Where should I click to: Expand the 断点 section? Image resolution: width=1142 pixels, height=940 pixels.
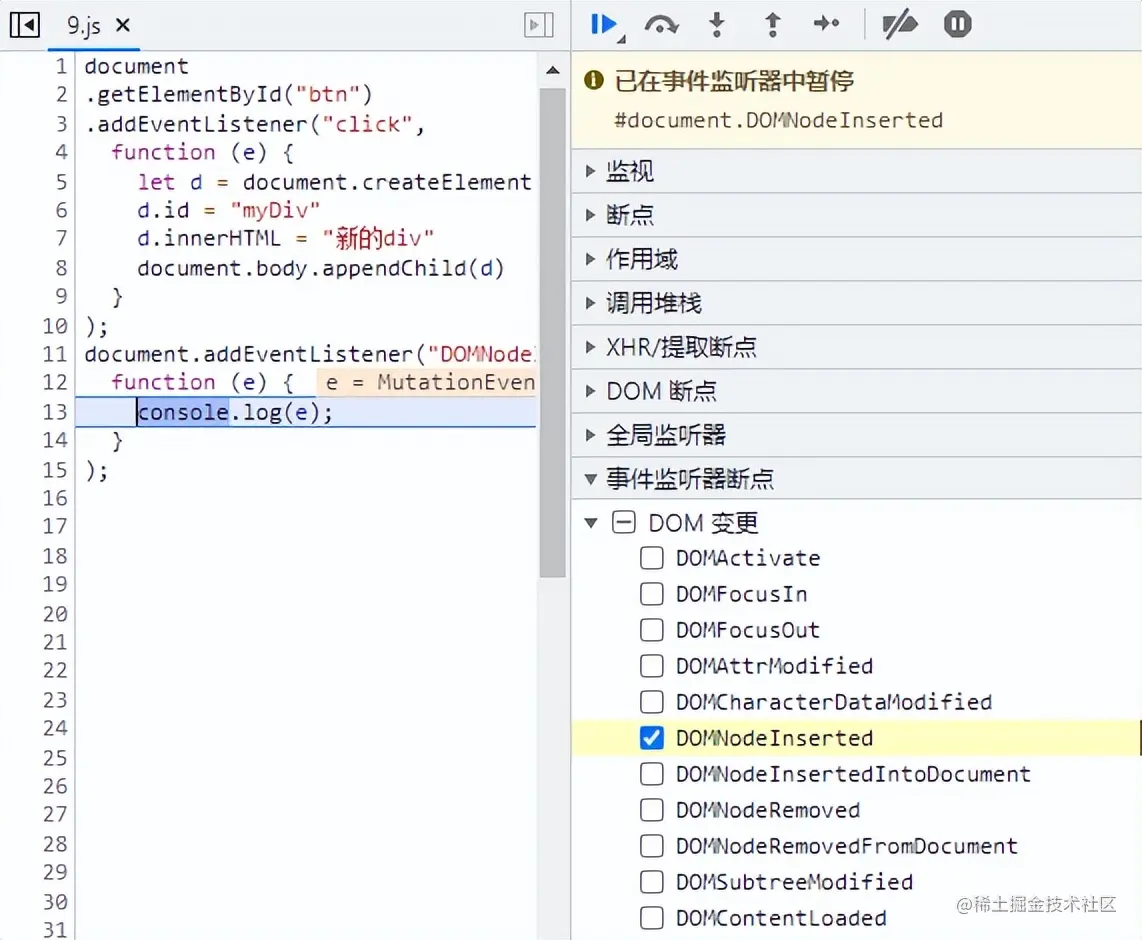[x=856, y=216]
